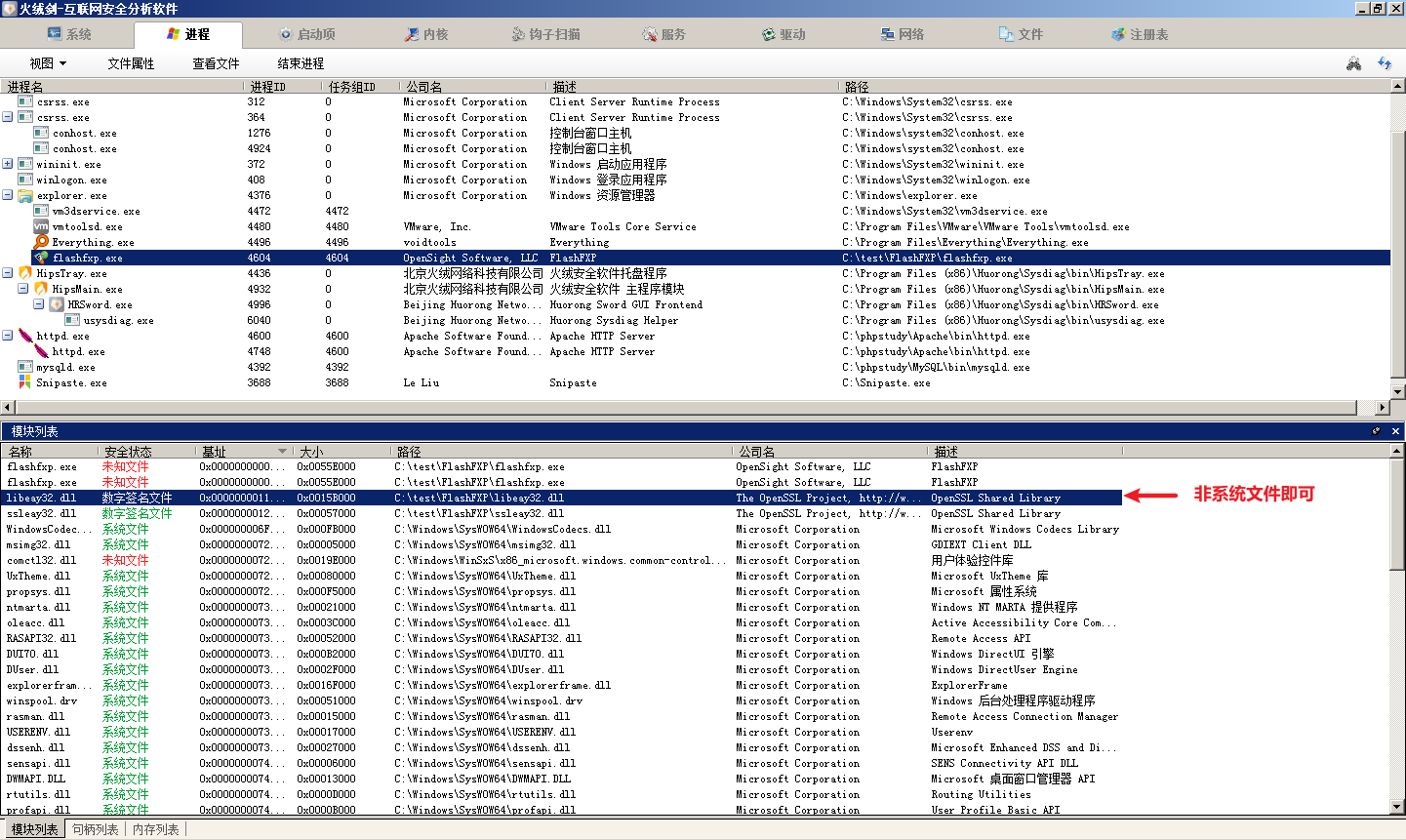Image resolution: width=1406 pixels, height=840 pixels.
Task: Switch to the 服务 tab
Action: [x=663, y=34]
